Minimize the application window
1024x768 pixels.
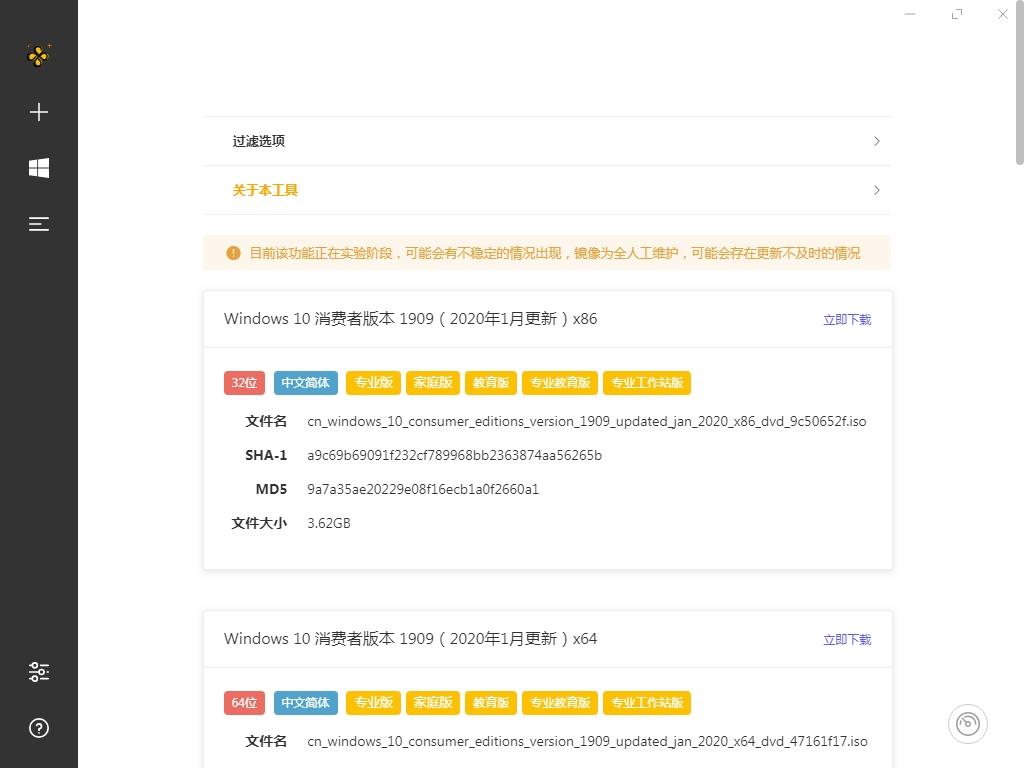[910, 14]
